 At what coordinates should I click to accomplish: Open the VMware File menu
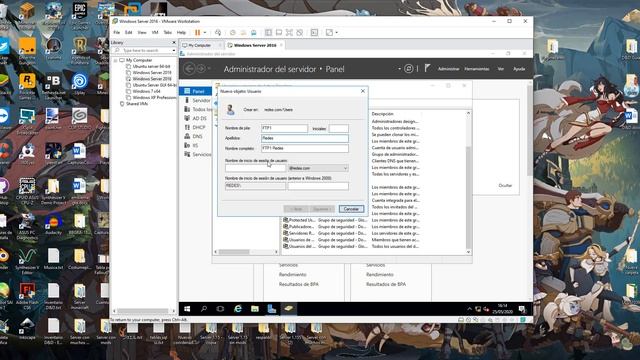pyautogui.click(x=117, y=32)
